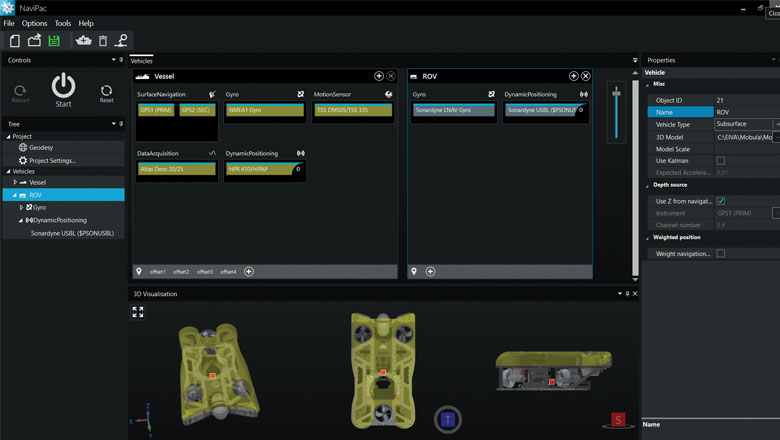The image size is (780, 440).
Task: Click the instrument joystick toolbar icon
Action: (121, 40)
